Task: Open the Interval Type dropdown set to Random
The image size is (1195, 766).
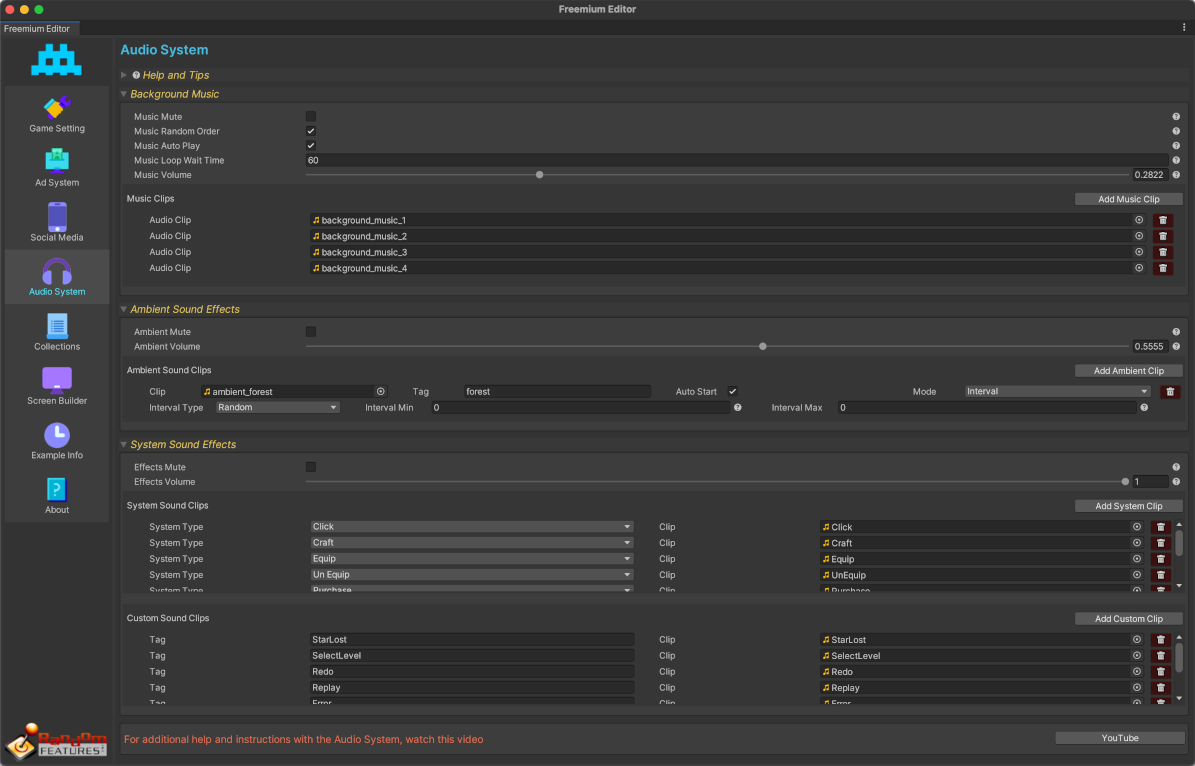Action: (278, 408)
